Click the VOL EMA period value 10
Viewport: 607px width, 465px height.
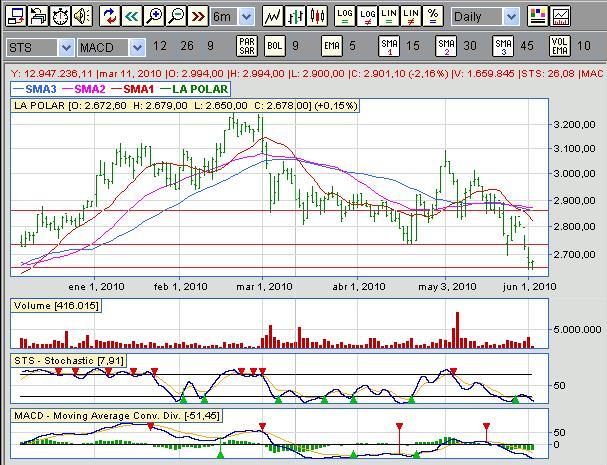coord(584,46)
